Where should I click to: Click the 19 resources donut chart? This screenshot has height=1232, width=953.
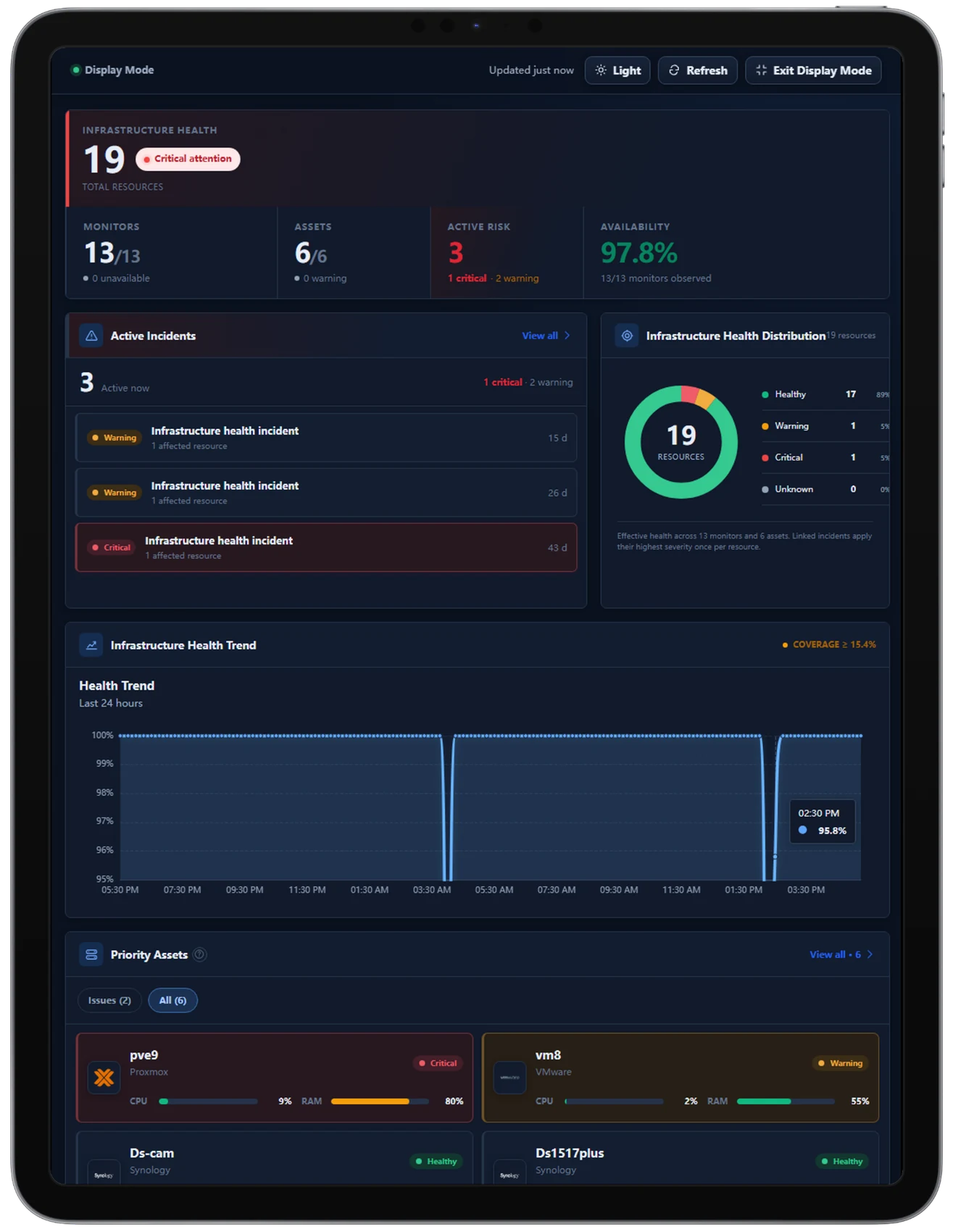681,442
